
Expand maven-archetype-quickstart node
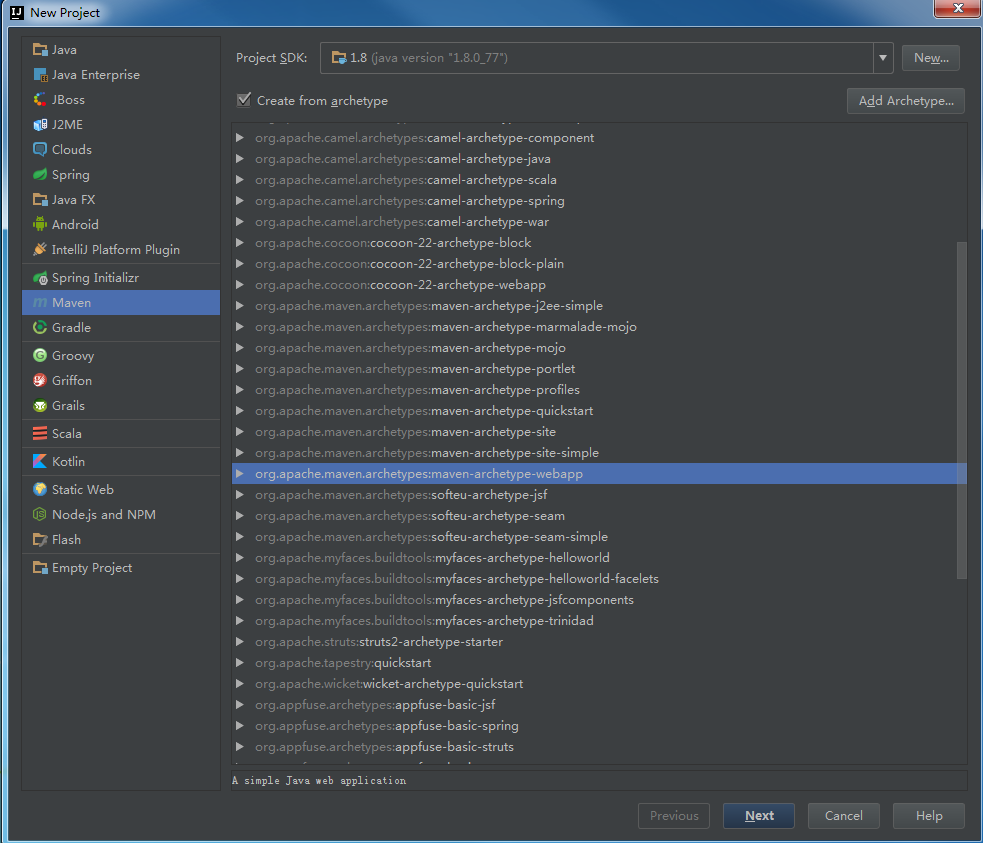239,411
